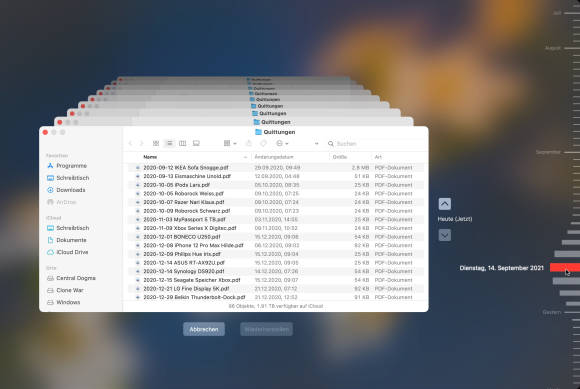Open the group-by dropdown in the toolbar
The image size is (580, 389).
230,143
